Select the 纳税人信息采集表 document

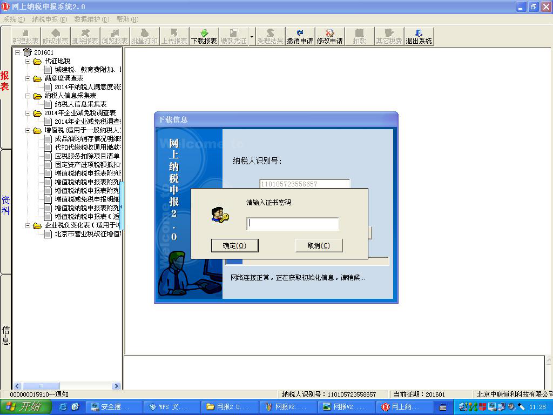click(x=80, y=104)
